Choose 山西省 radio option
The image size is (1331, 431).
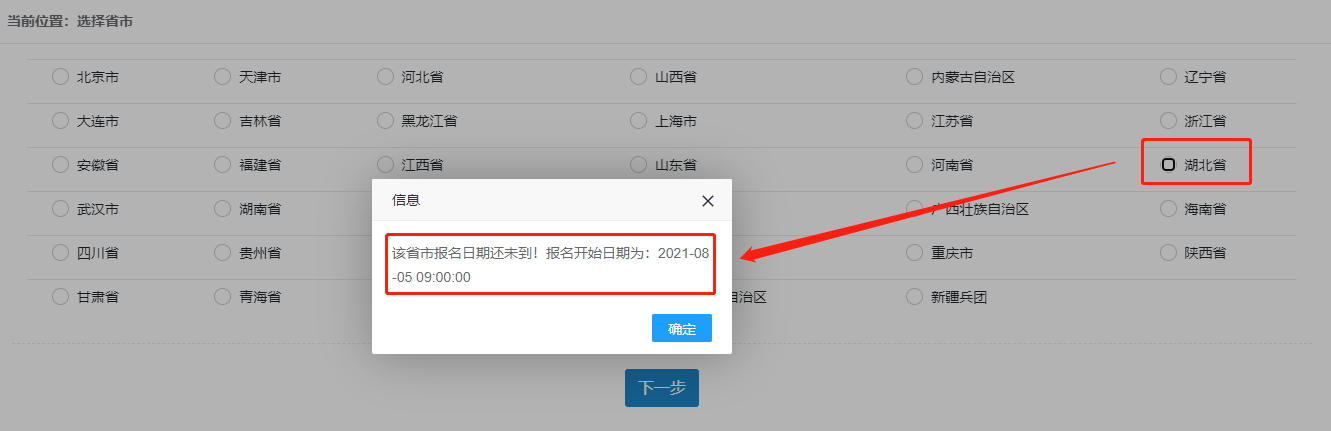[x=639, y=76]
